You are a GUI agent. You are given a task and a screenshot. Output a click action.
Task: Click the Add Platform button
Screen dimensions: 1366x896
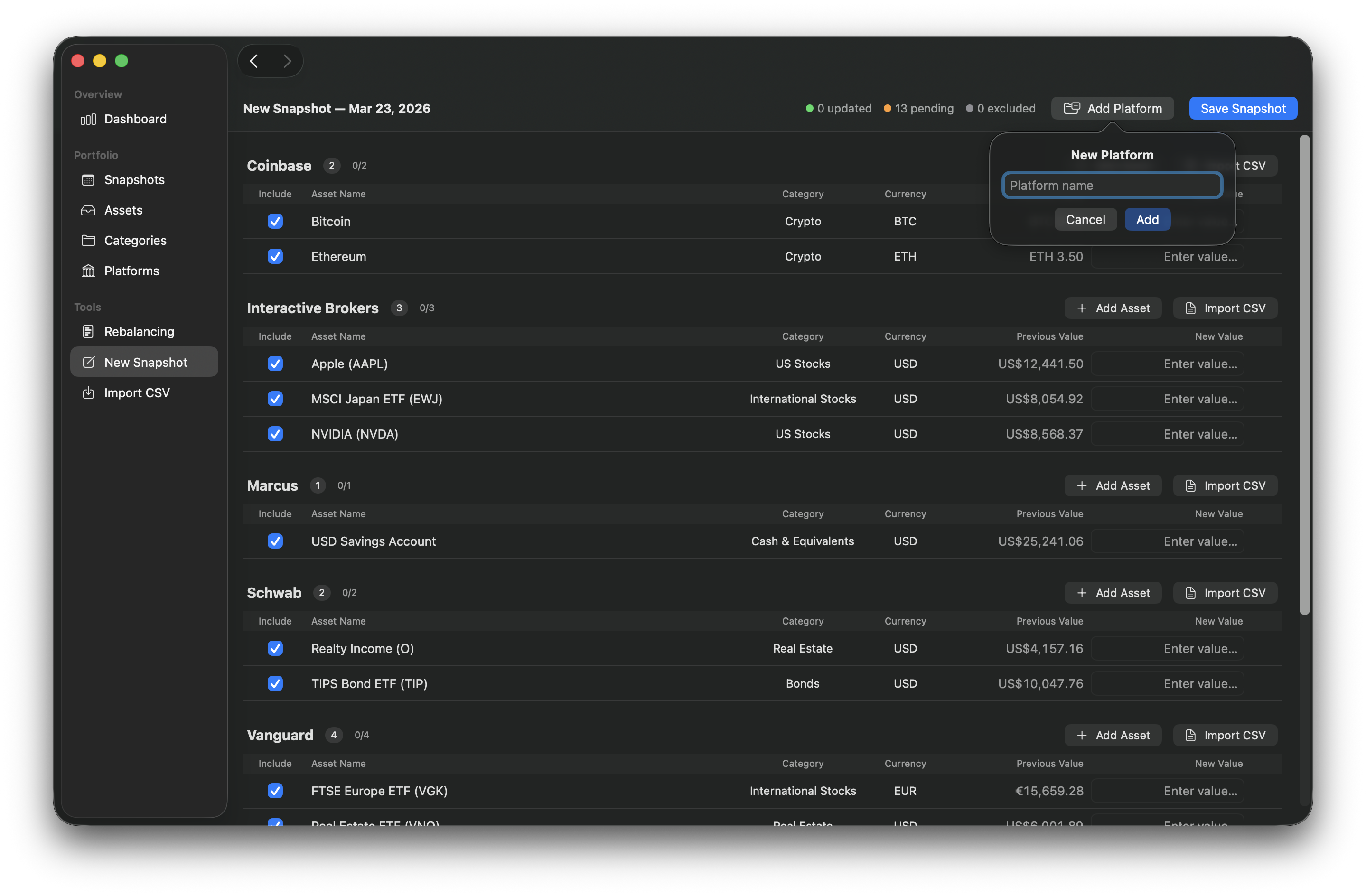(x=1113, y=109)
